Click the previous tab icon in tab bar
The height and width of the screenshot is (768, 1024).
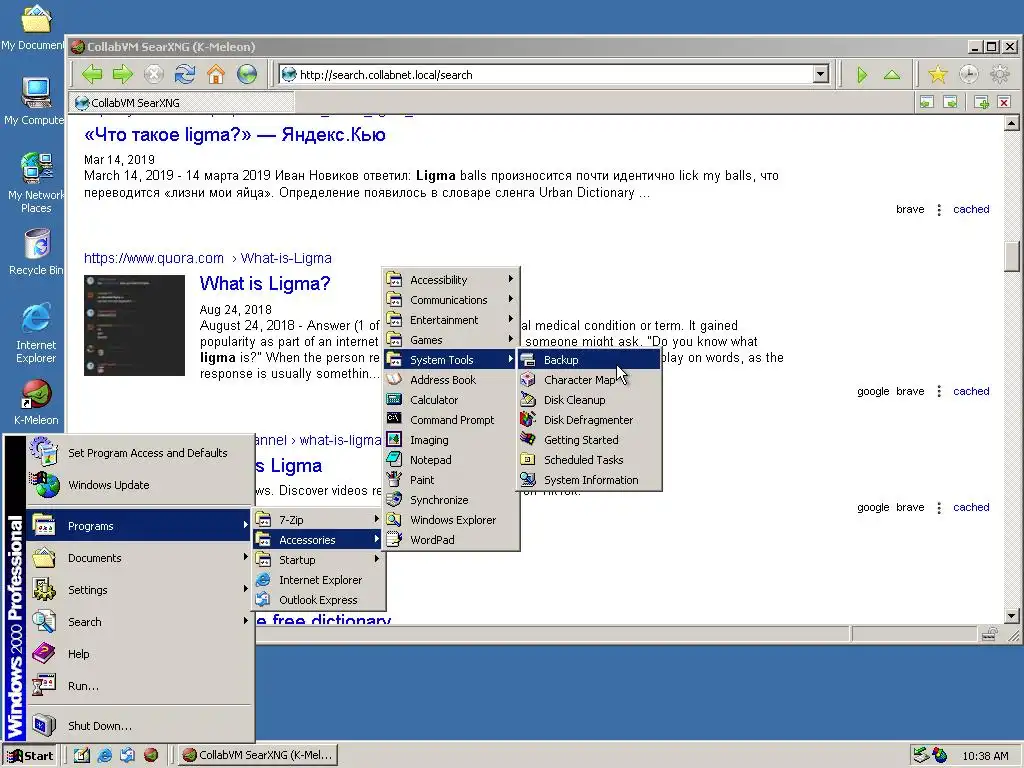927,102
